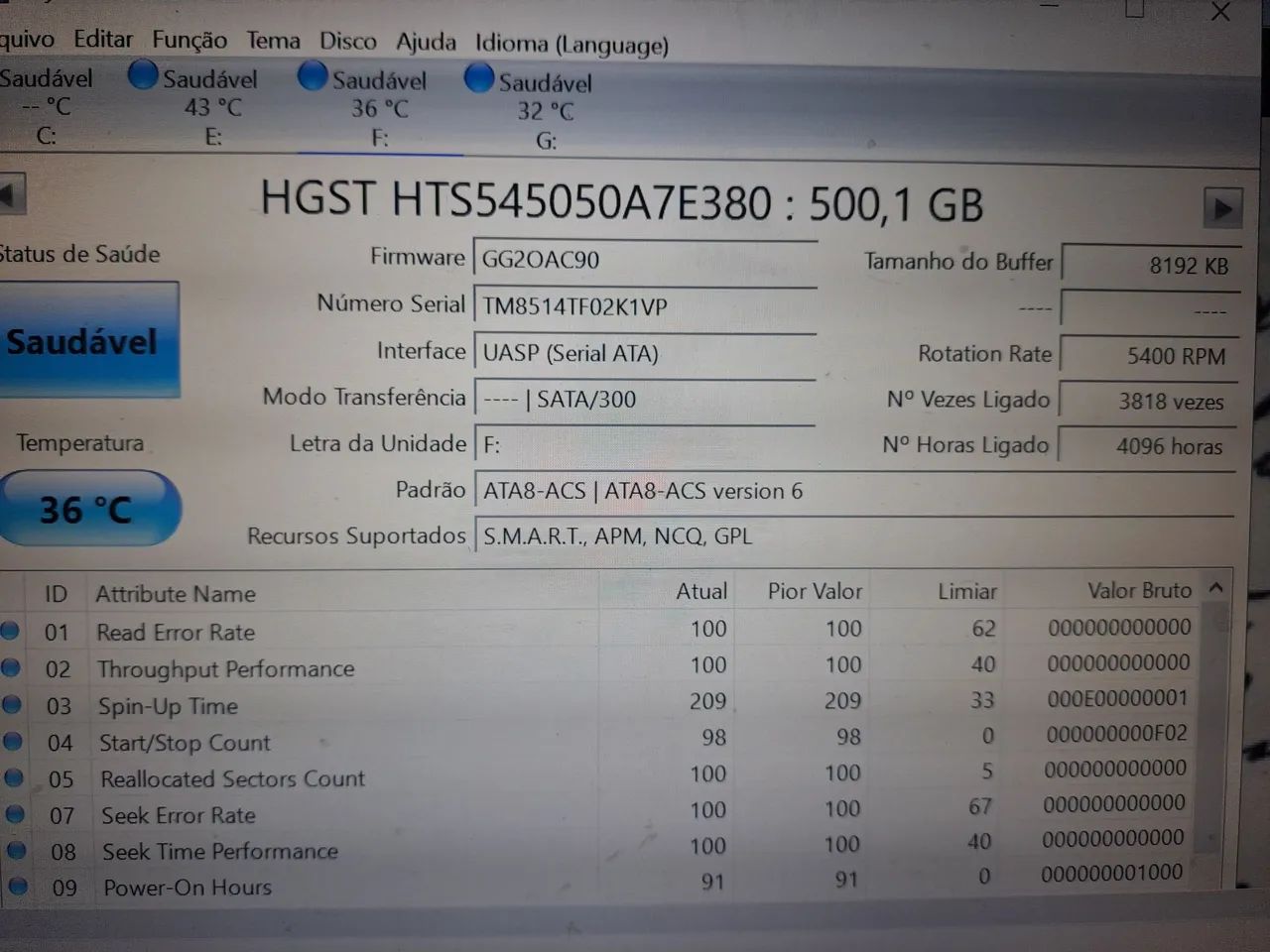Click the ID column header

pyautogui.click(x=56, y=594)
